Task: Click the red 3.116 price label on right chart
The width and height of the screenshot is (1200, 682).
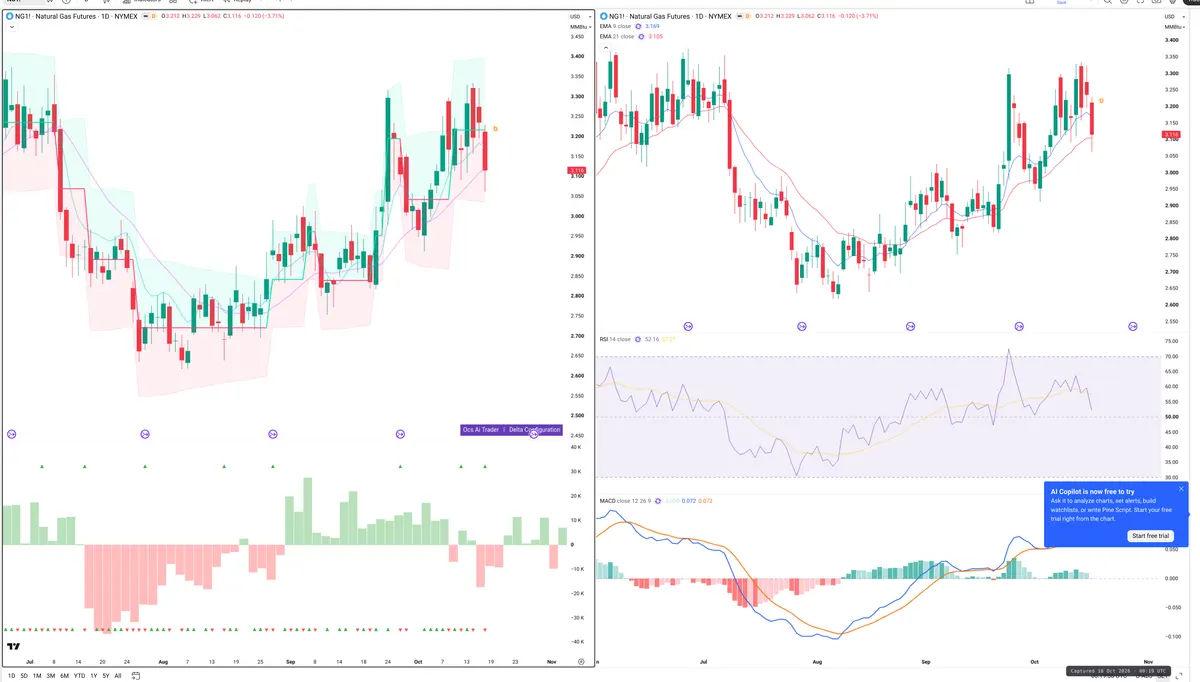Action: click(1172, 134)
